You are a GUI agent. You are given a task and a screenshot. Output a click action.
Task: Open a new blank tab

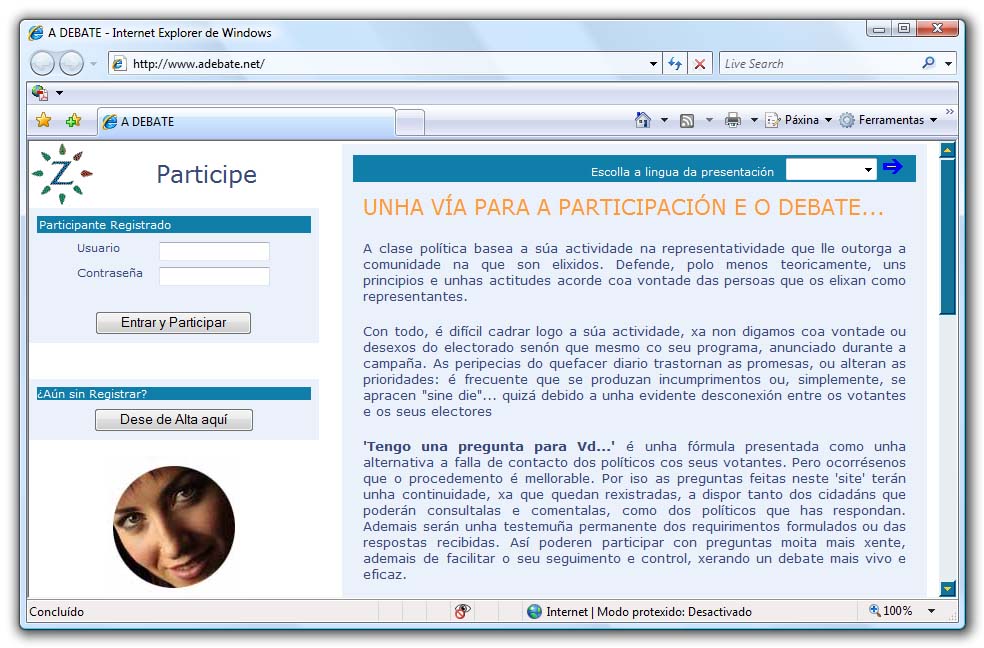(410, 122)
